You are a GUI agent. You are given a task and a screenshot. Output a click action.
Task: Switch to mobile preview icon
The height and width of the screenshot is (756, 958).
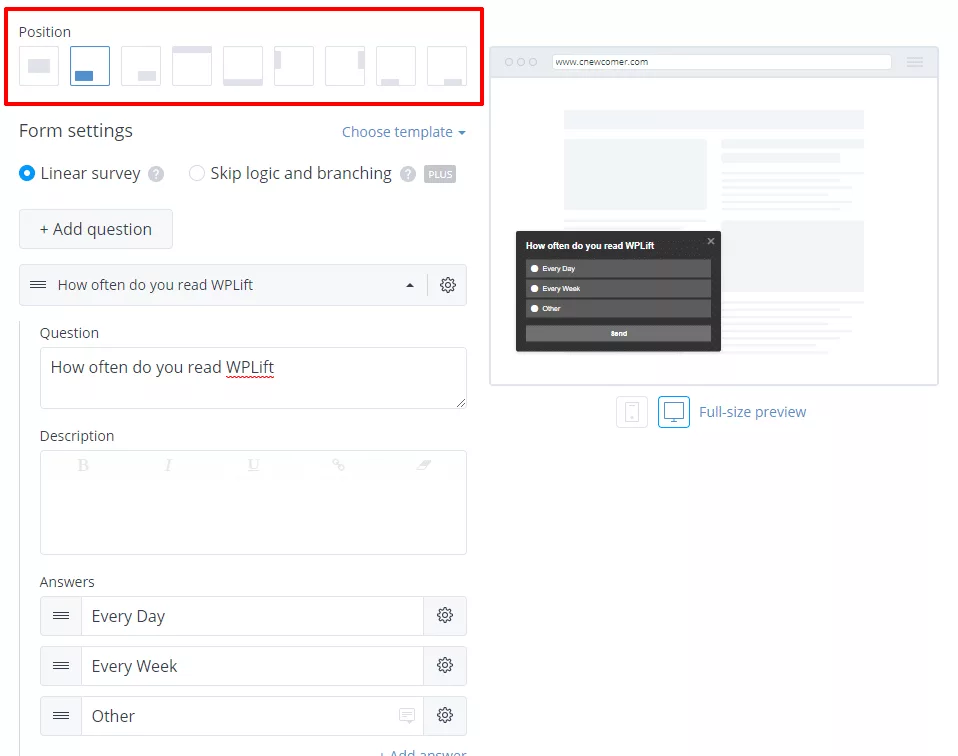(632, 412)
